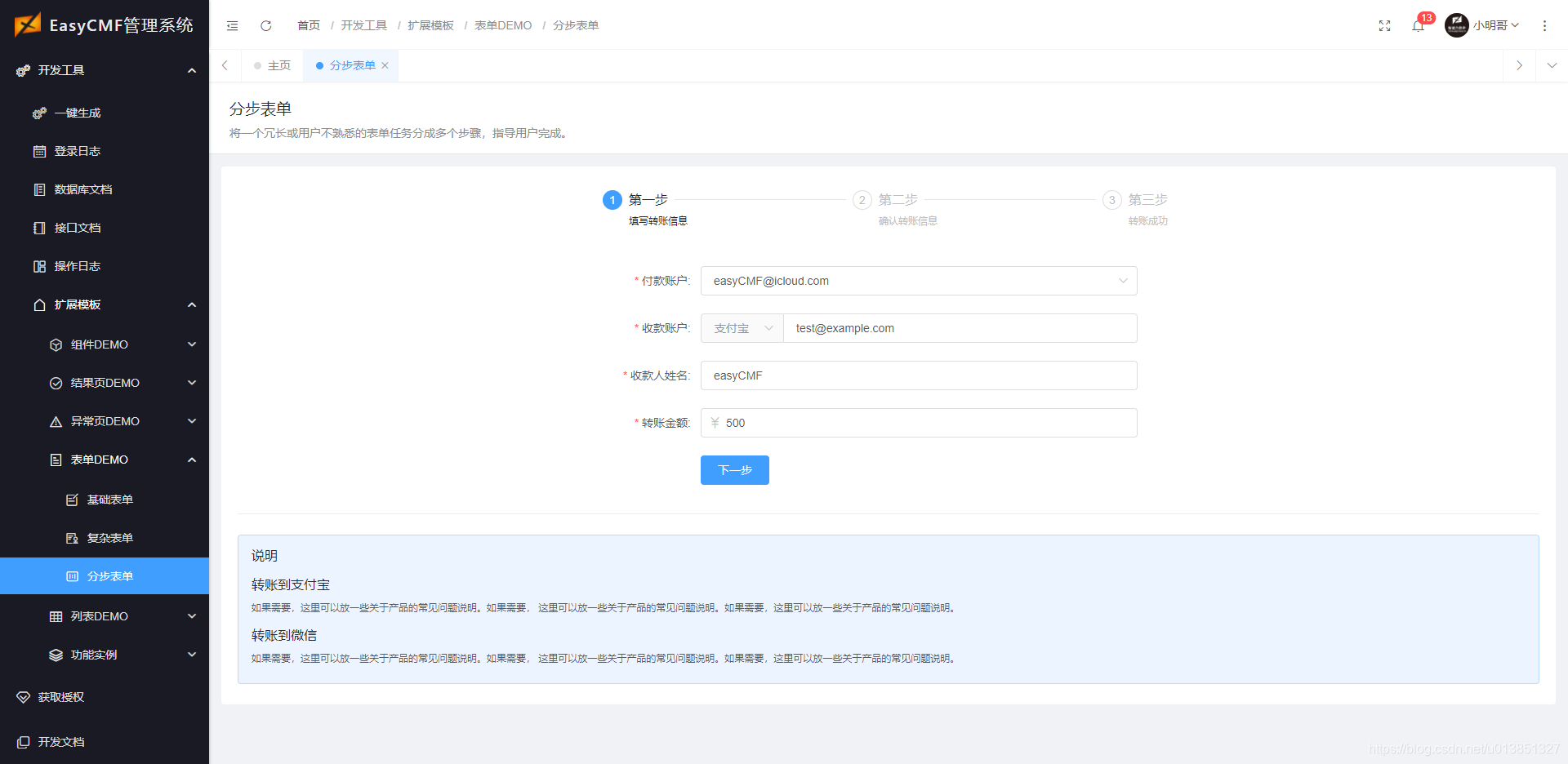
Task: Expand the 列表DEMO submenu
Action: coord(192,616)
